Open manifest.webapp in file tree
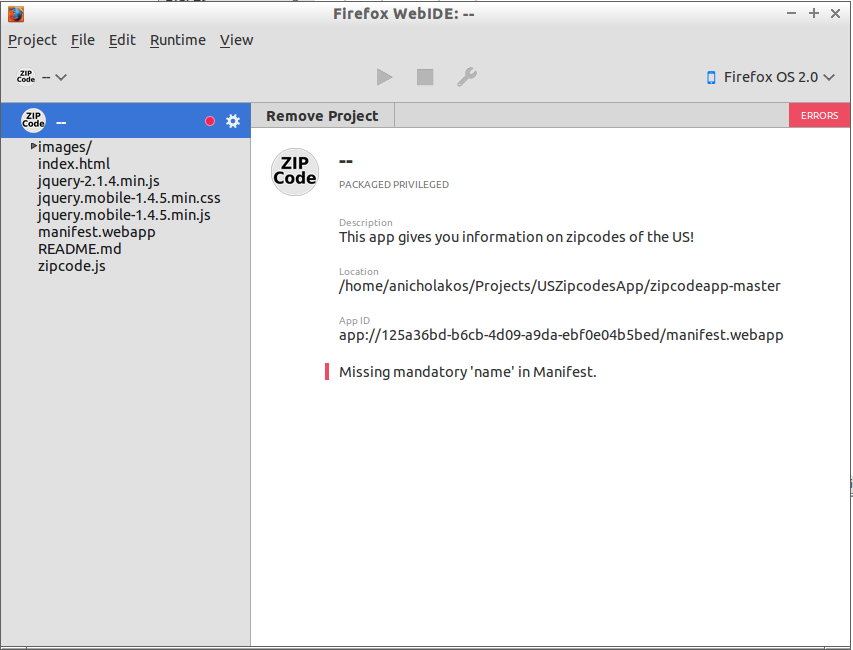 (x=96, y=232)
